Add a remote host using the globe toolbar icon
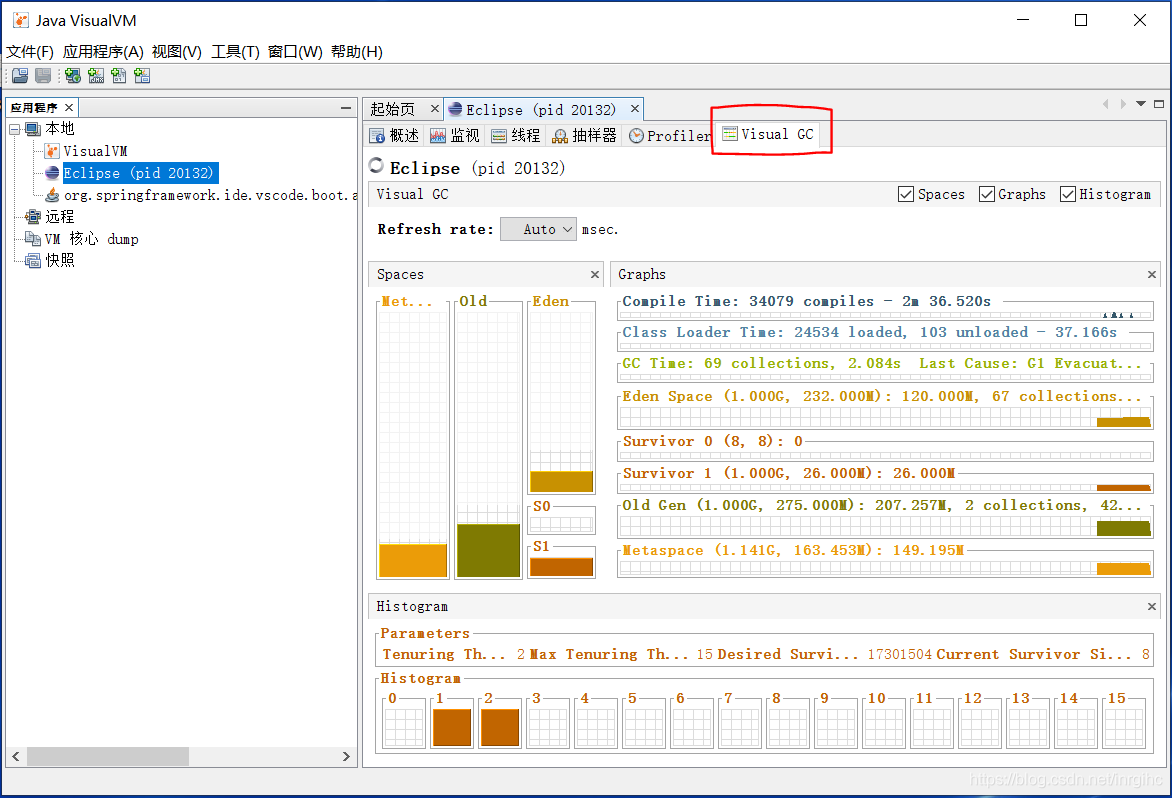1172x798 pixels. (72, 75)
